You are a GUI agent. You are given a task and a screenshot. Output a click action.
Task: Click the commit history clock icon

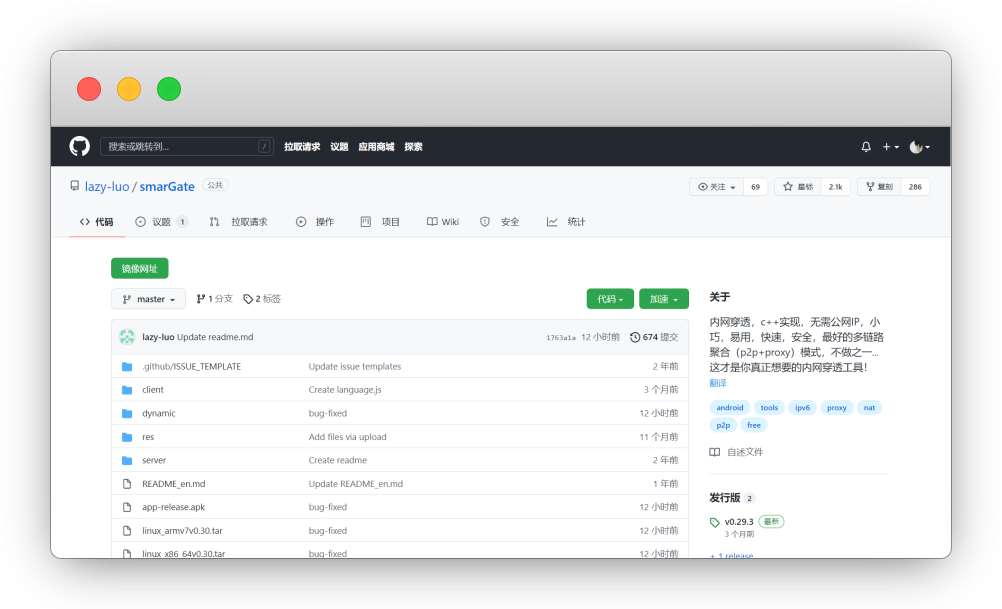pyautogui.click(x=635, y=337)
